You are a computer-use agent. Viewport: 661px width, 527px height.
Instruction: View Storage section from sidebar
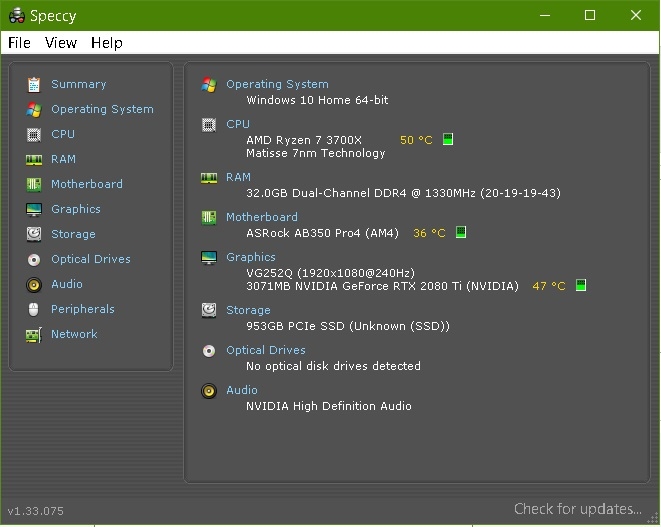[x=73, y=234]
